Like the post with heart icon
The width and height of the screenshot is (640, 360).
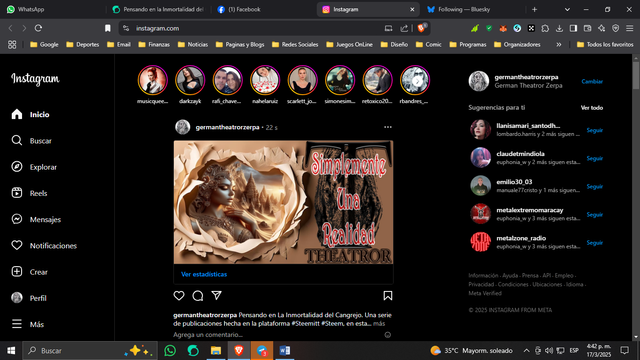point(179,296)
